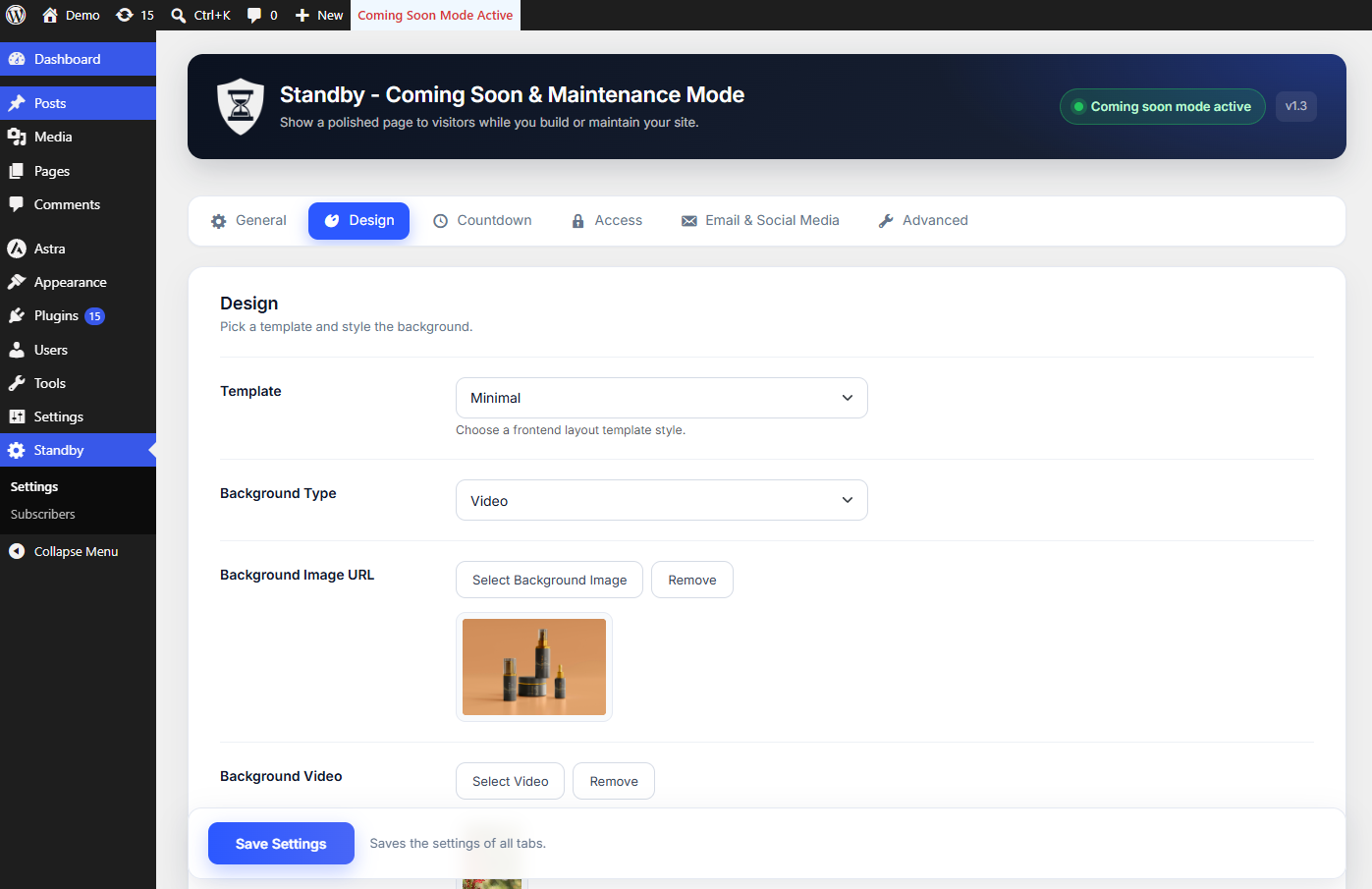Viewport: 1372px width, 889px height.
Task: Click the updates icon showing 15
Action: coord(125,15)
